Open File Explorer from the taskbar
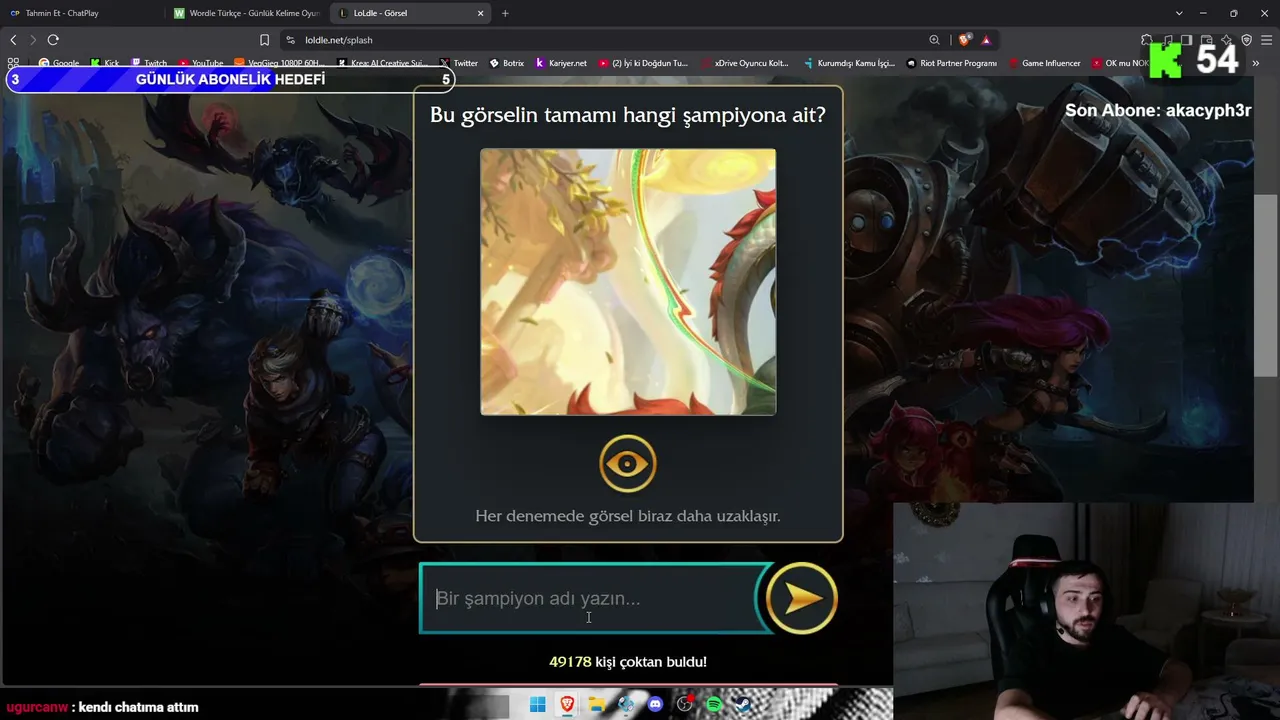This screenshot has height=720, width=1280. 597,705
